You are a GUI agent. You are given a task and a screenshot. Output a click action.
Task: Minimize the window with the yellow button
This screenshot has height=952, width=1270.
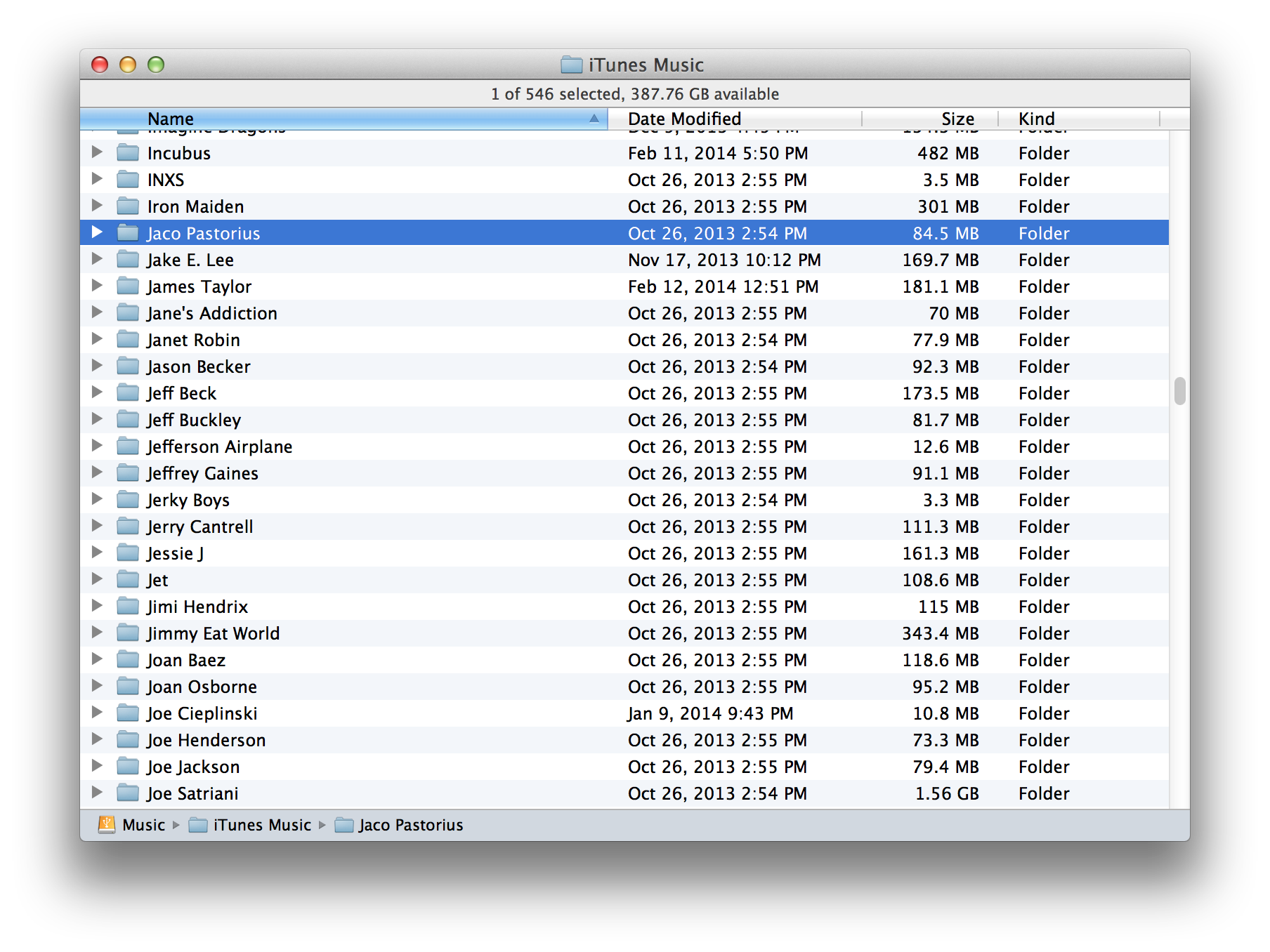point(128,65)
